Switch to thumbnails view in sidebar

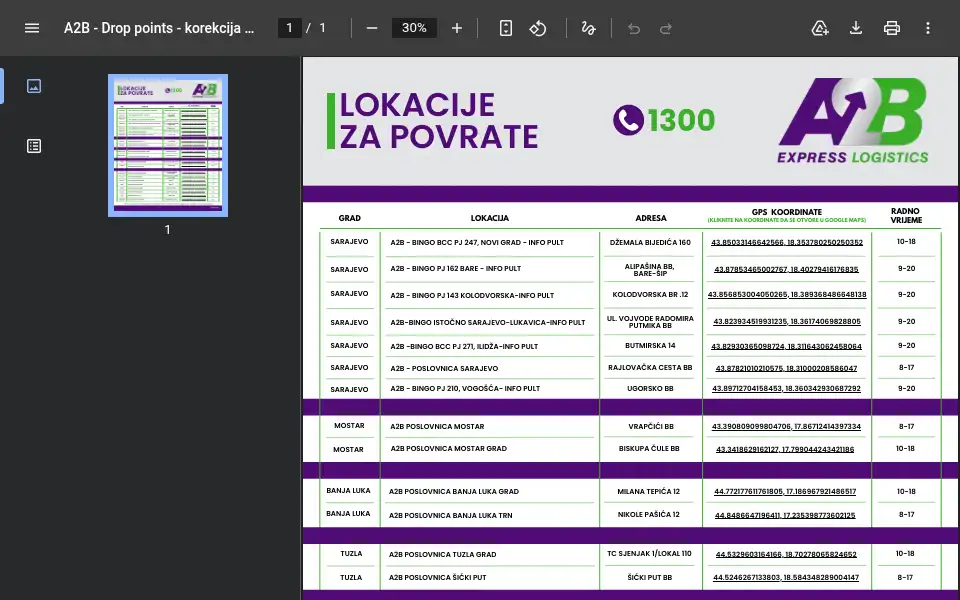[34, 86]
